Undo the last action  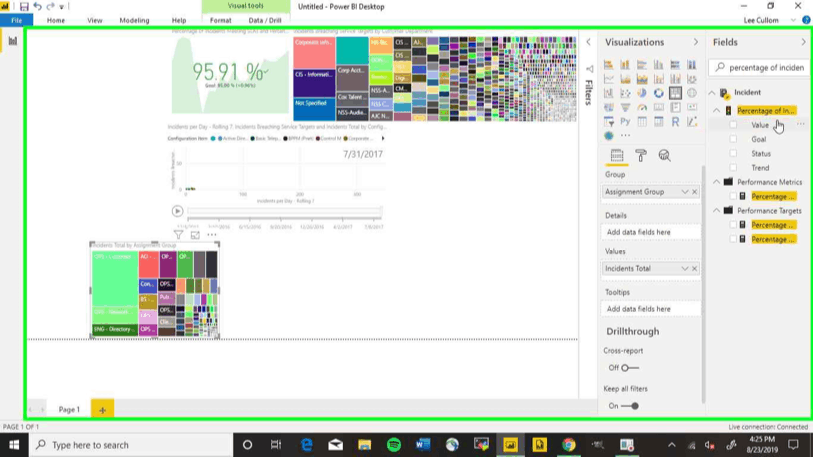click(x=37, y=7)
